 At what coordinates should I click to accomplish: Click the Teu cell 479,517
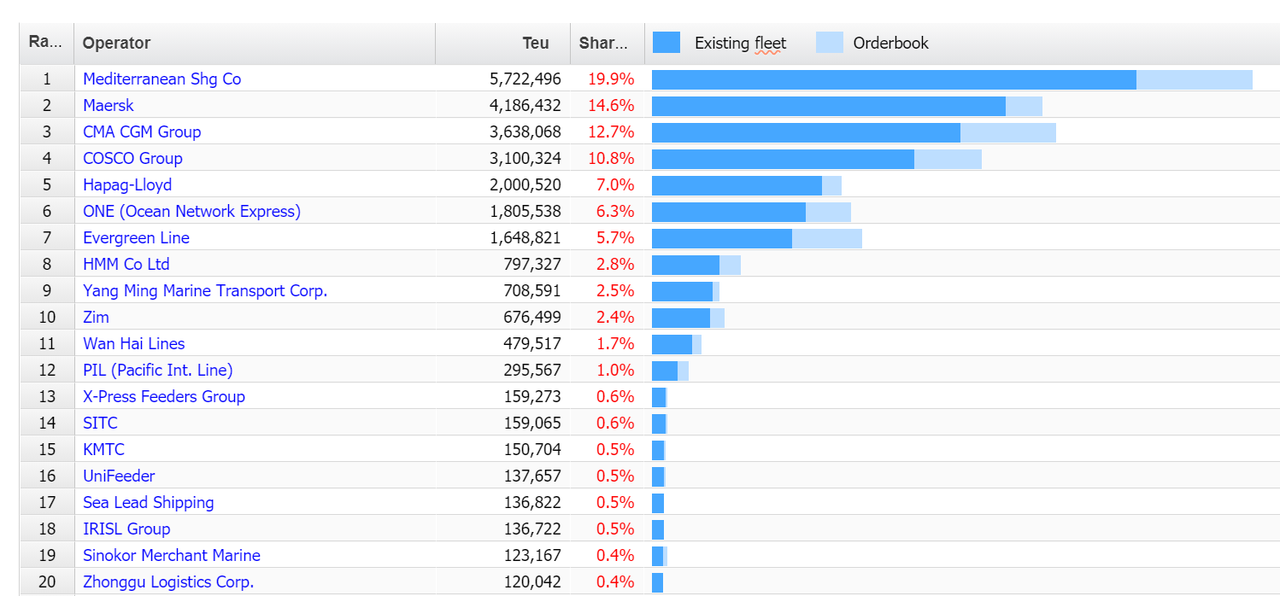coord(532,344)
